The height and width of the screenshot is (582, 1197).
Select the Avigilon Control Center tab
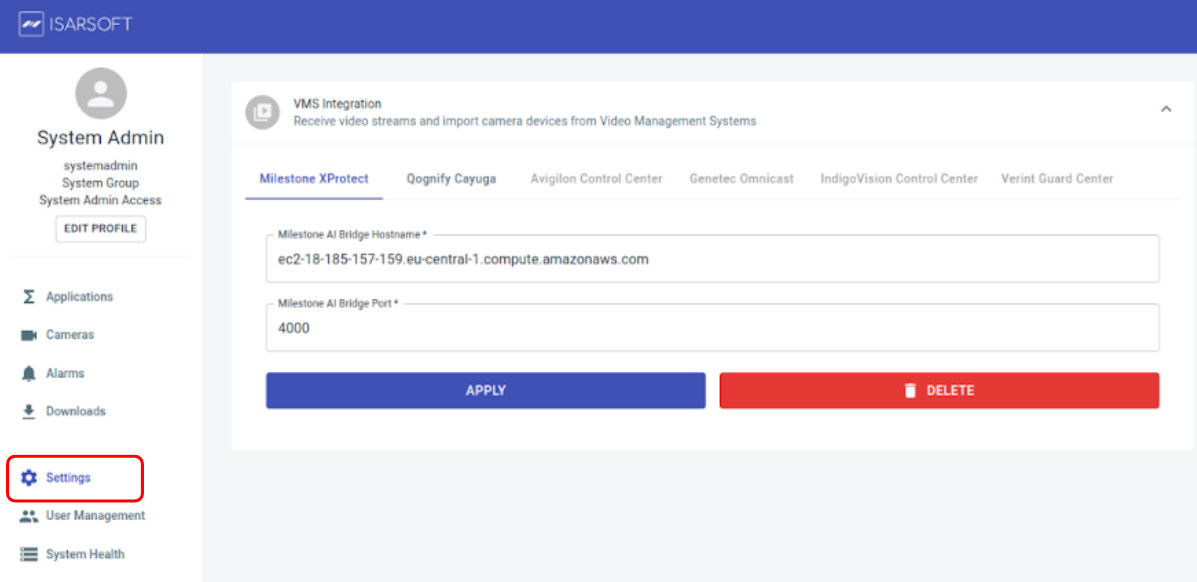(596, 179)
